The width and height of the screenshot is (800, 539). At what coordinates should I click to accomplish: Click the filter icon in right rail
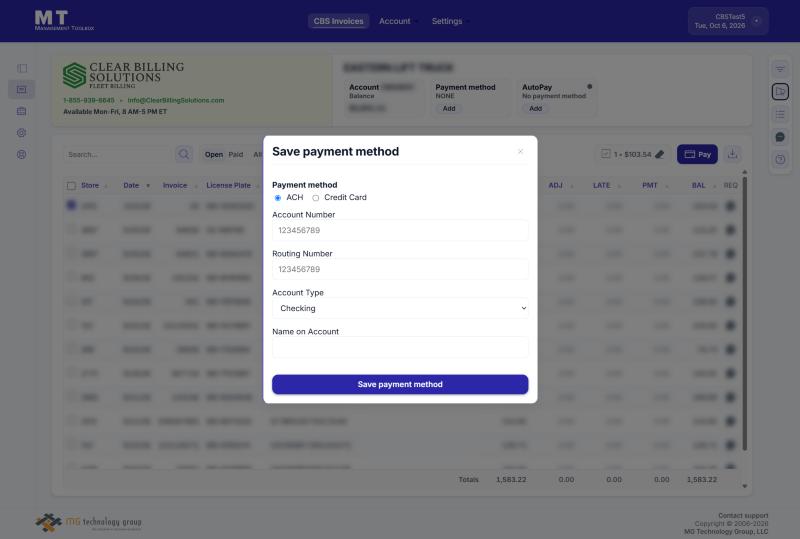[780, 69]
